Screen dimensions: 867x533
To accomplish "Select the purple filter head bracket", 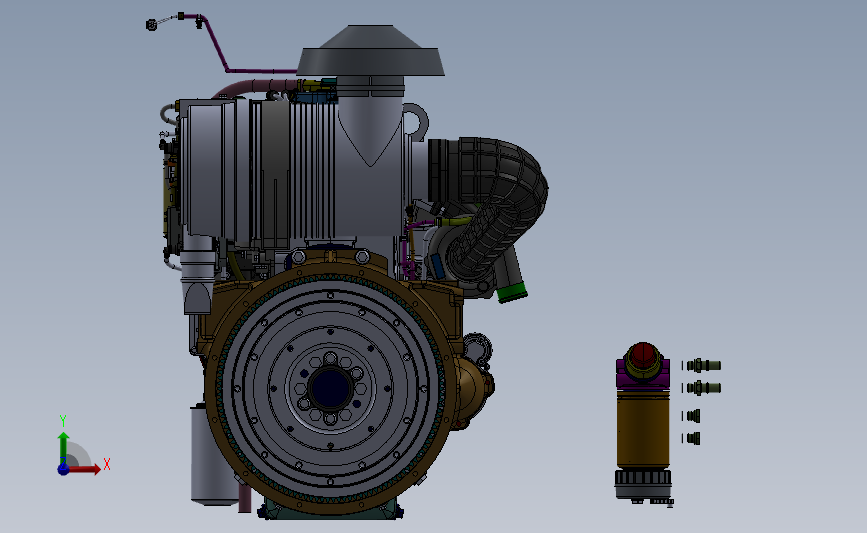I will coord(643,373).
